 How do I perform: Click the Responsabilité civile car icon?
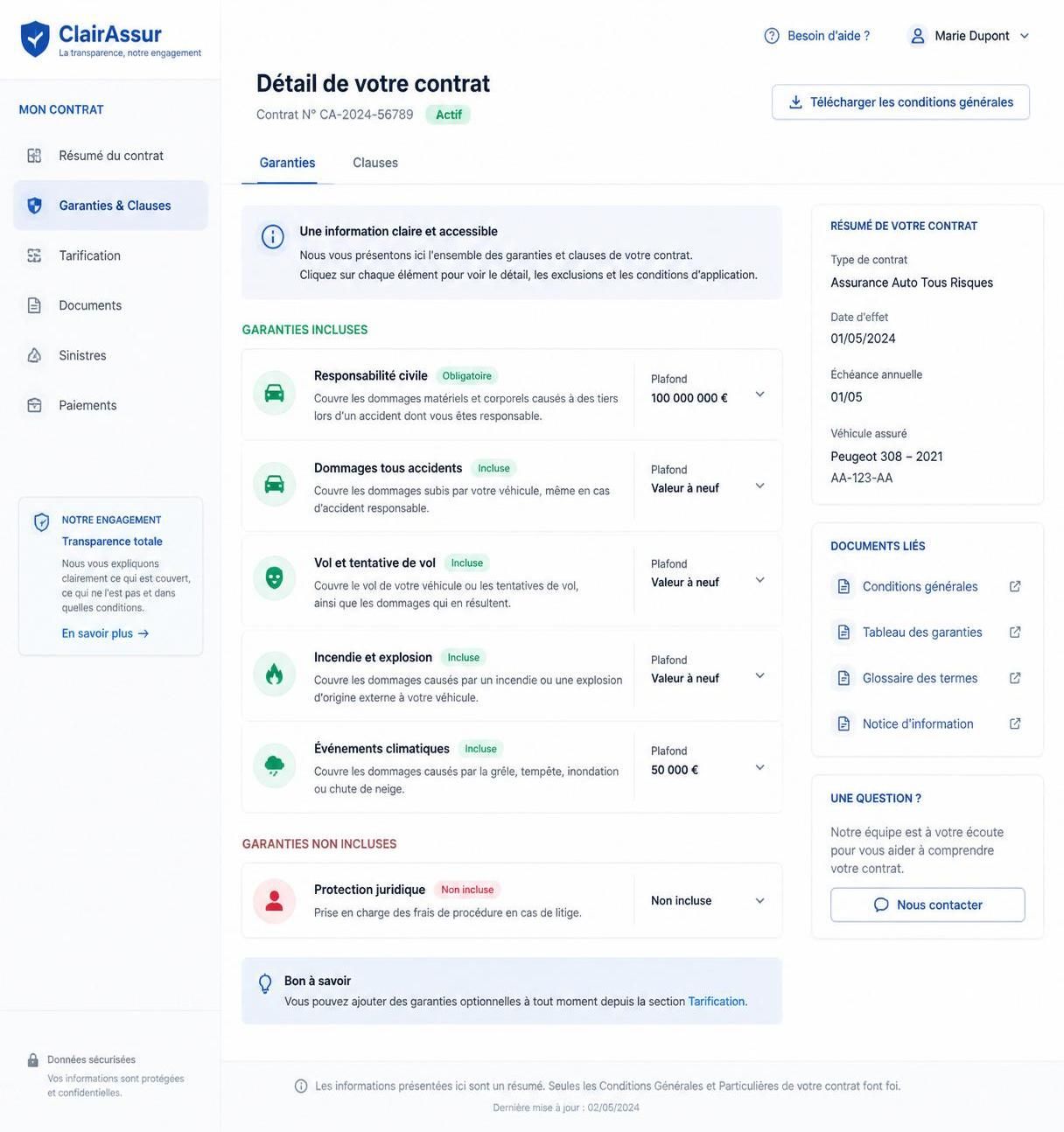(x=274, y=393)
